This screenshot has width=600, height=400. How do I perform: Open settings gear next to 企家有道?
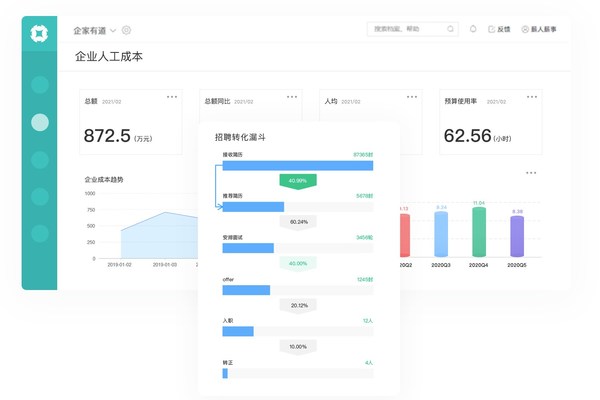126,31
